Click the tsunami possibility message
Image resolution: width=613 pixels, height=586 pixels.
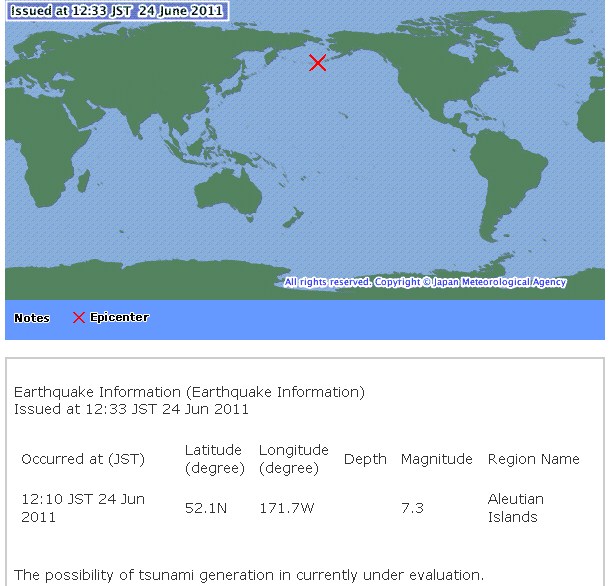[249, 575]
